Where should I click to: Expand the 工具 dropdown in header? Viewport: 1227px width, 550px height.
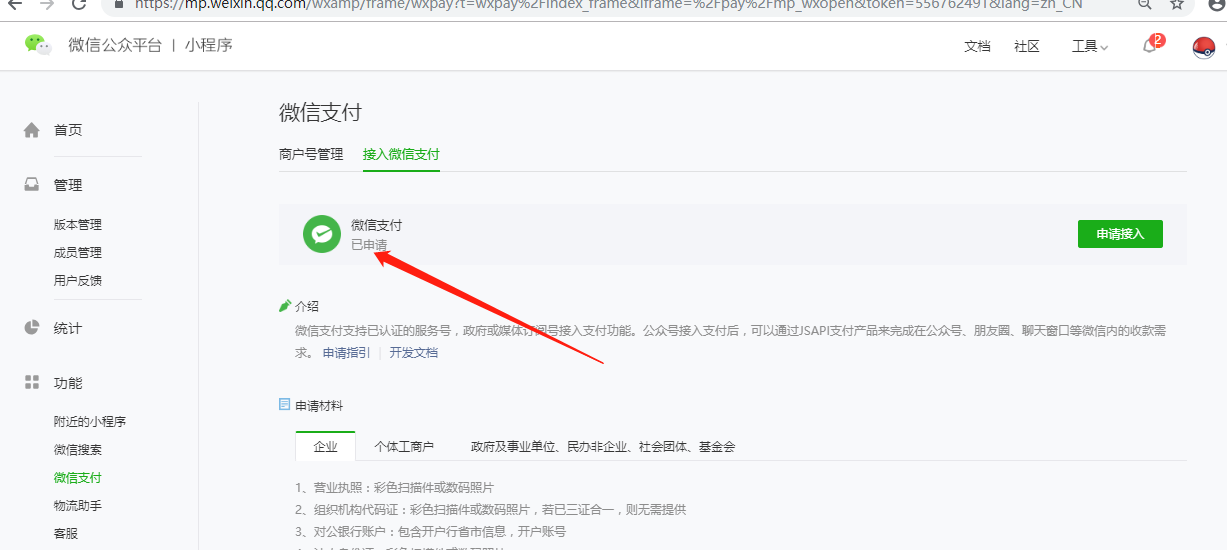[1090, 47]
